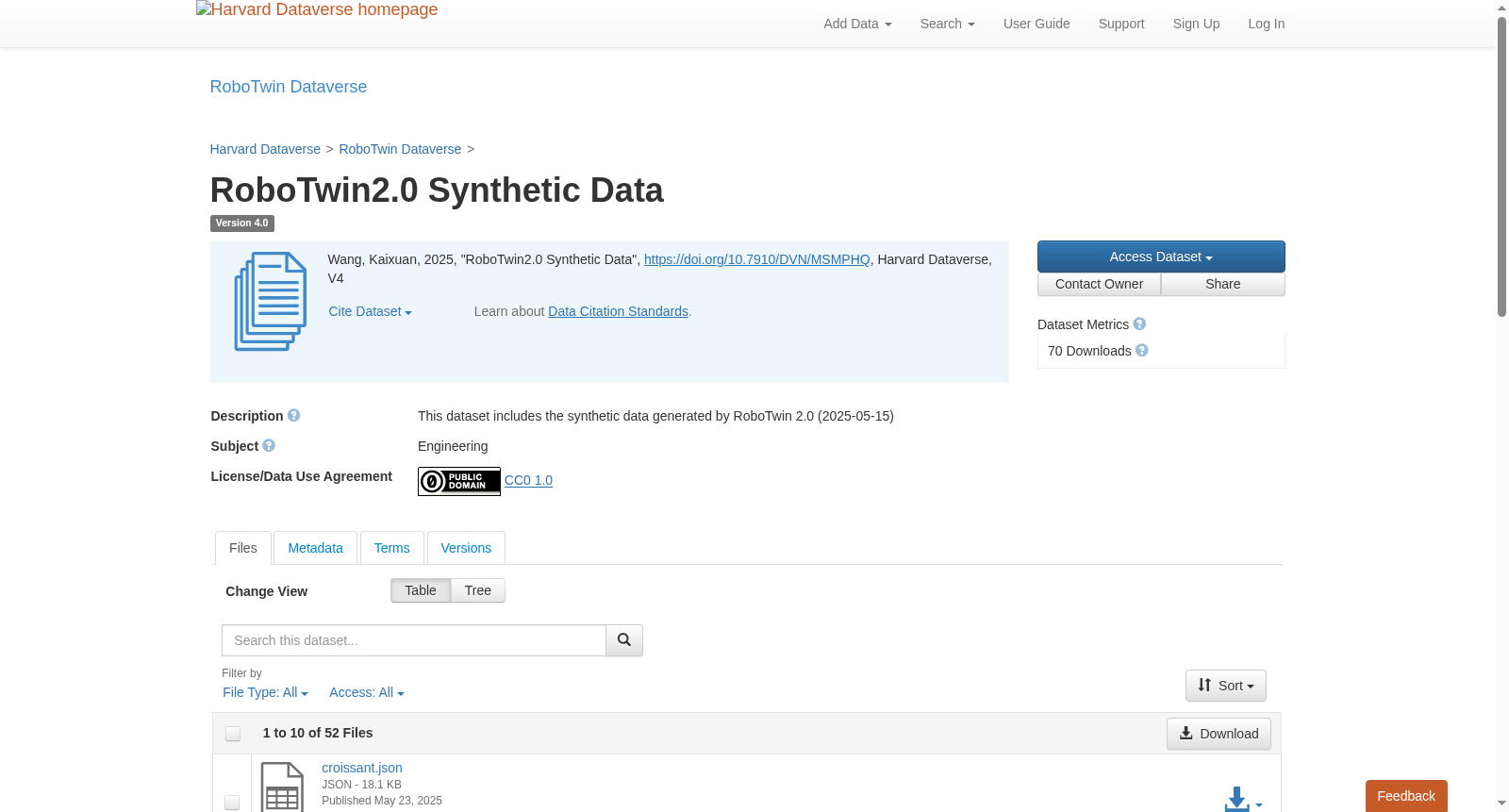Open the Data Citation Standards link
This screenshot has height=812, width=1509.
click(x=619, y=311)
